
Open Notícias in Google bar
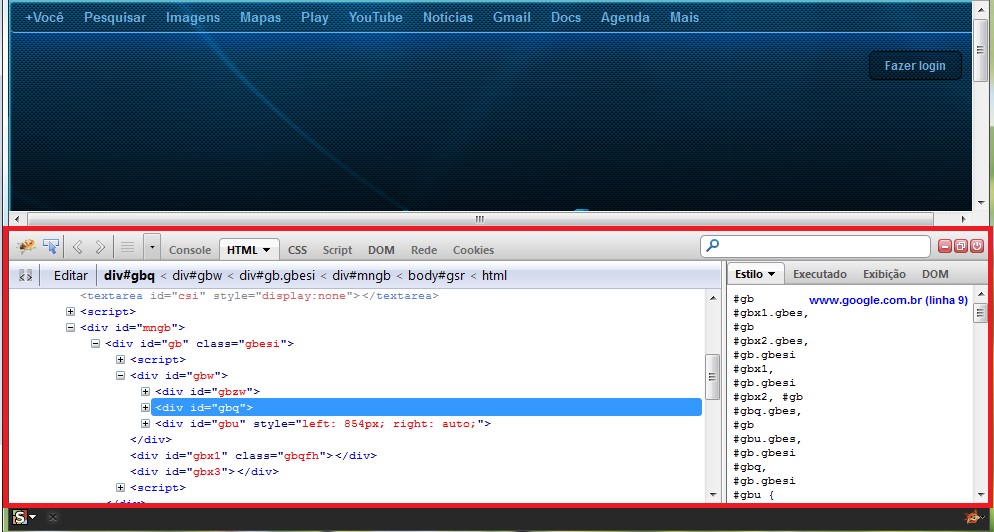[x=448, y=17]
